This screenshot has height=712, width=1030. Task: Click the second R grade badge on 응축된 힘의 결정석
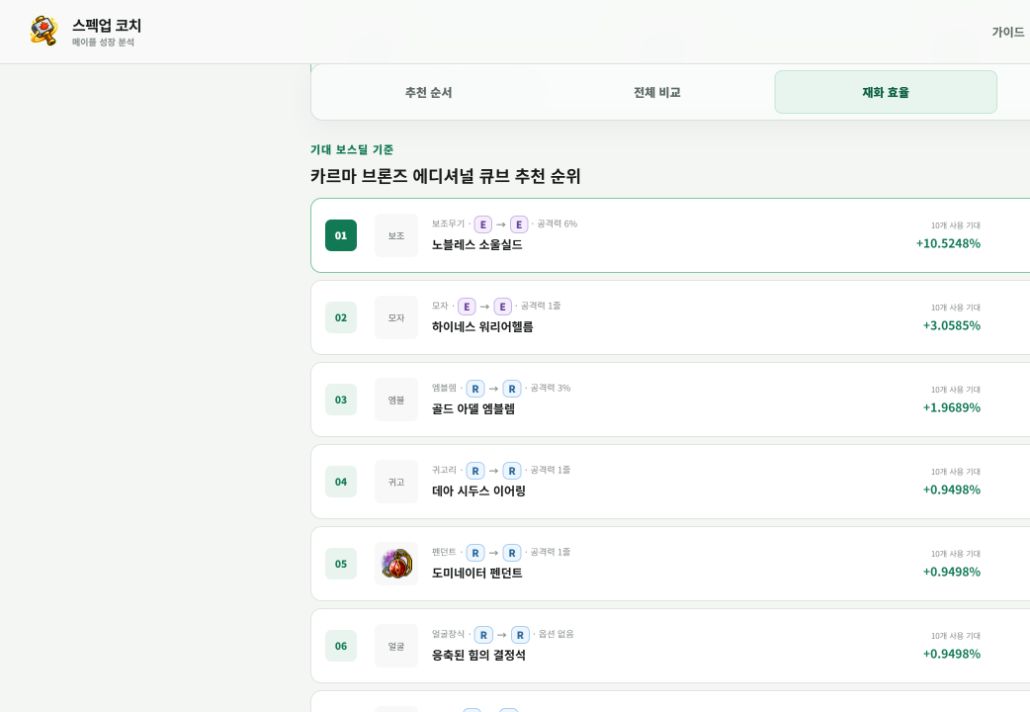[520, 635]
